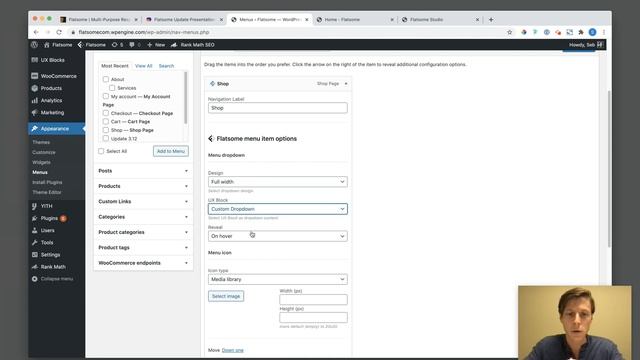Switch to the Most Recent tab
The width and height of the screenshot is (640, 360).
[x=115, y=66]
